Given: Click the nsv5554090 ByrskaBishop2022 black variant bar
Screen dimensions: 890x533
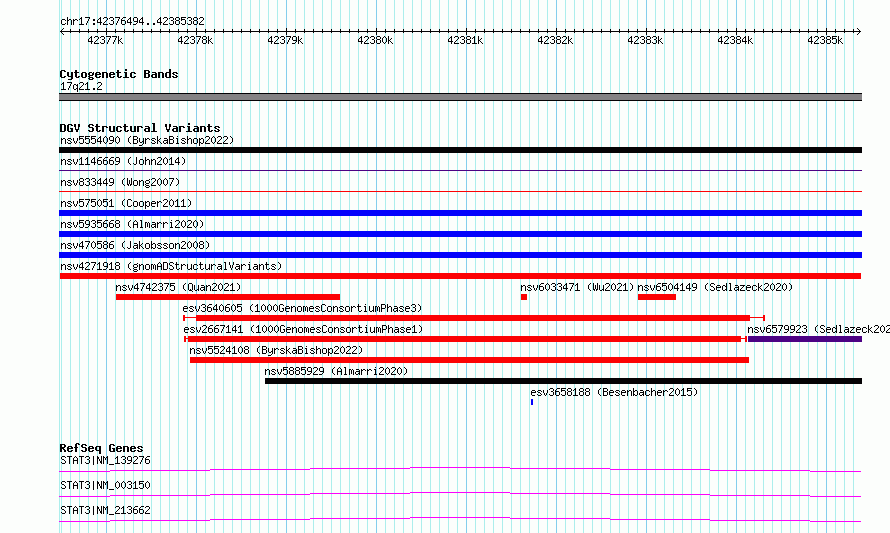Looking at the screenshot, I should 460,150.
